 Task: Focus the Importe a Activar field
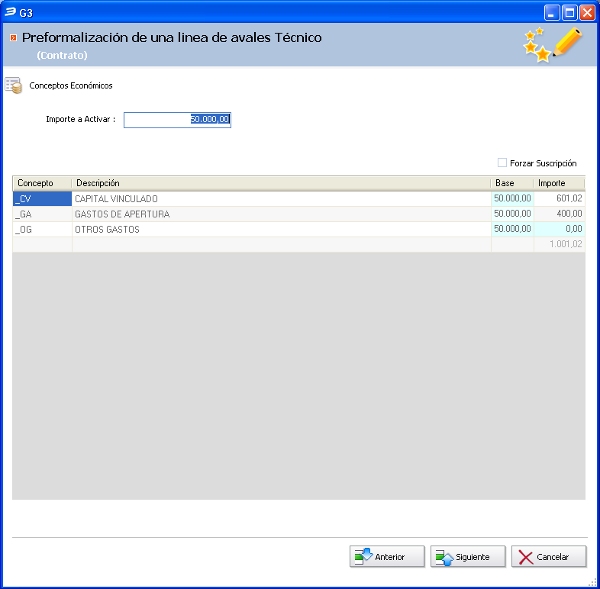point(177,119)
